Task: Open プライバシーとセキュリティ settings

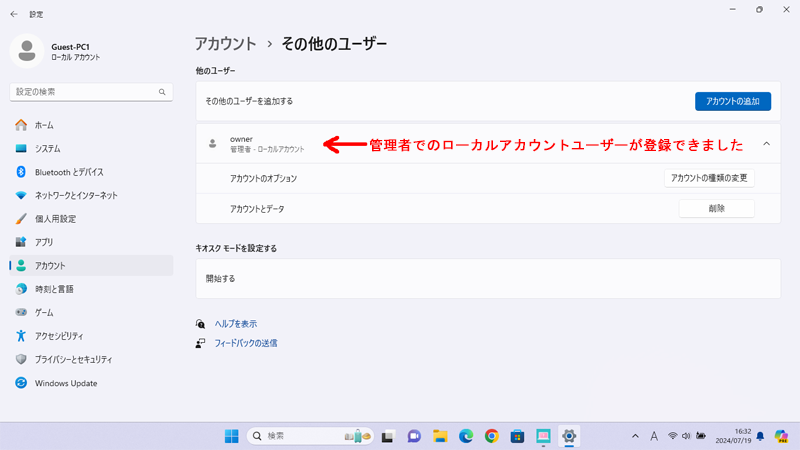Action: coord(73,359)
